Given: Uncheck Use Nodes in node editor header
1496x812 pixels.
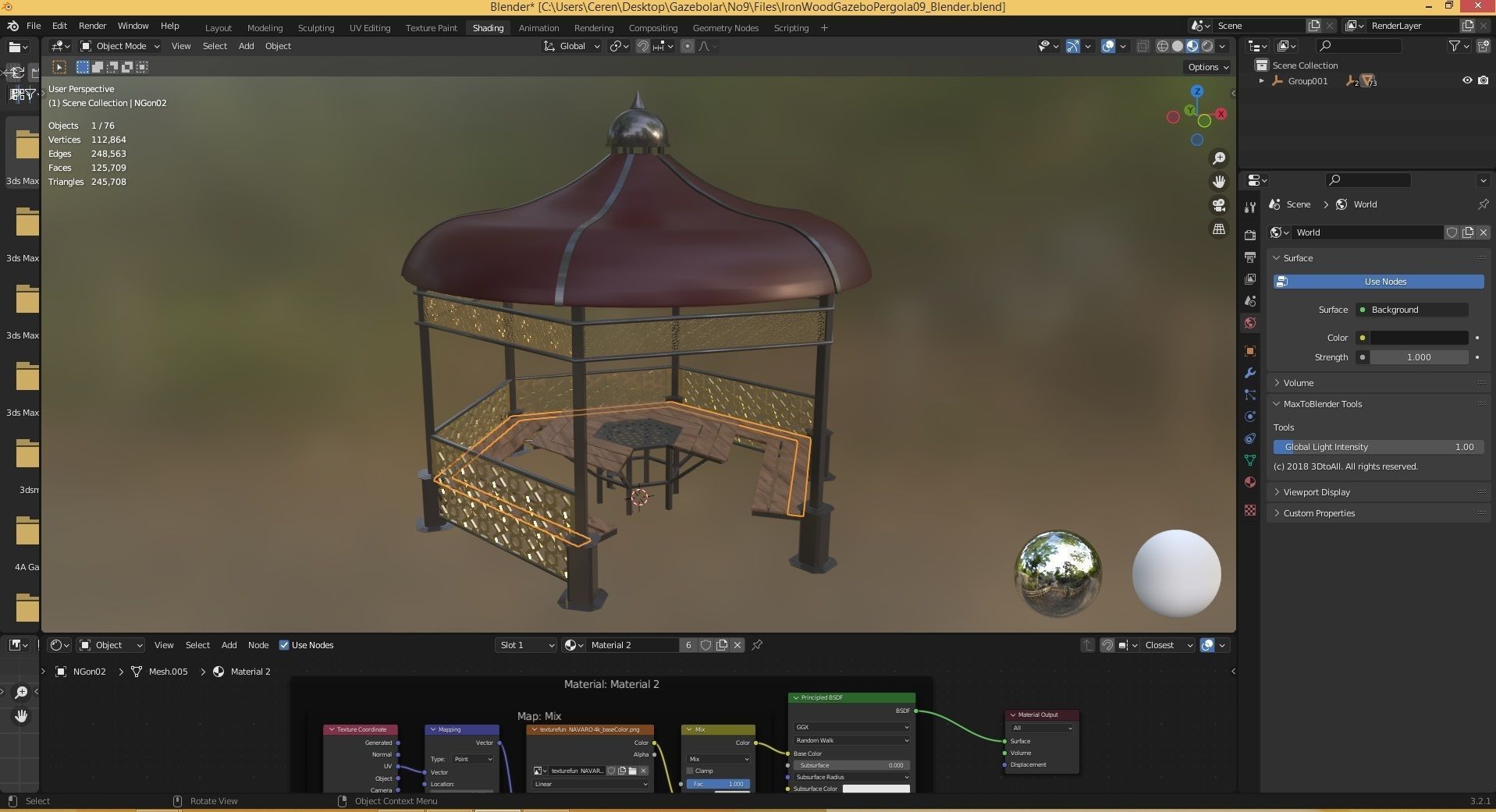Looking at the screenshot, I should point(284,645).
